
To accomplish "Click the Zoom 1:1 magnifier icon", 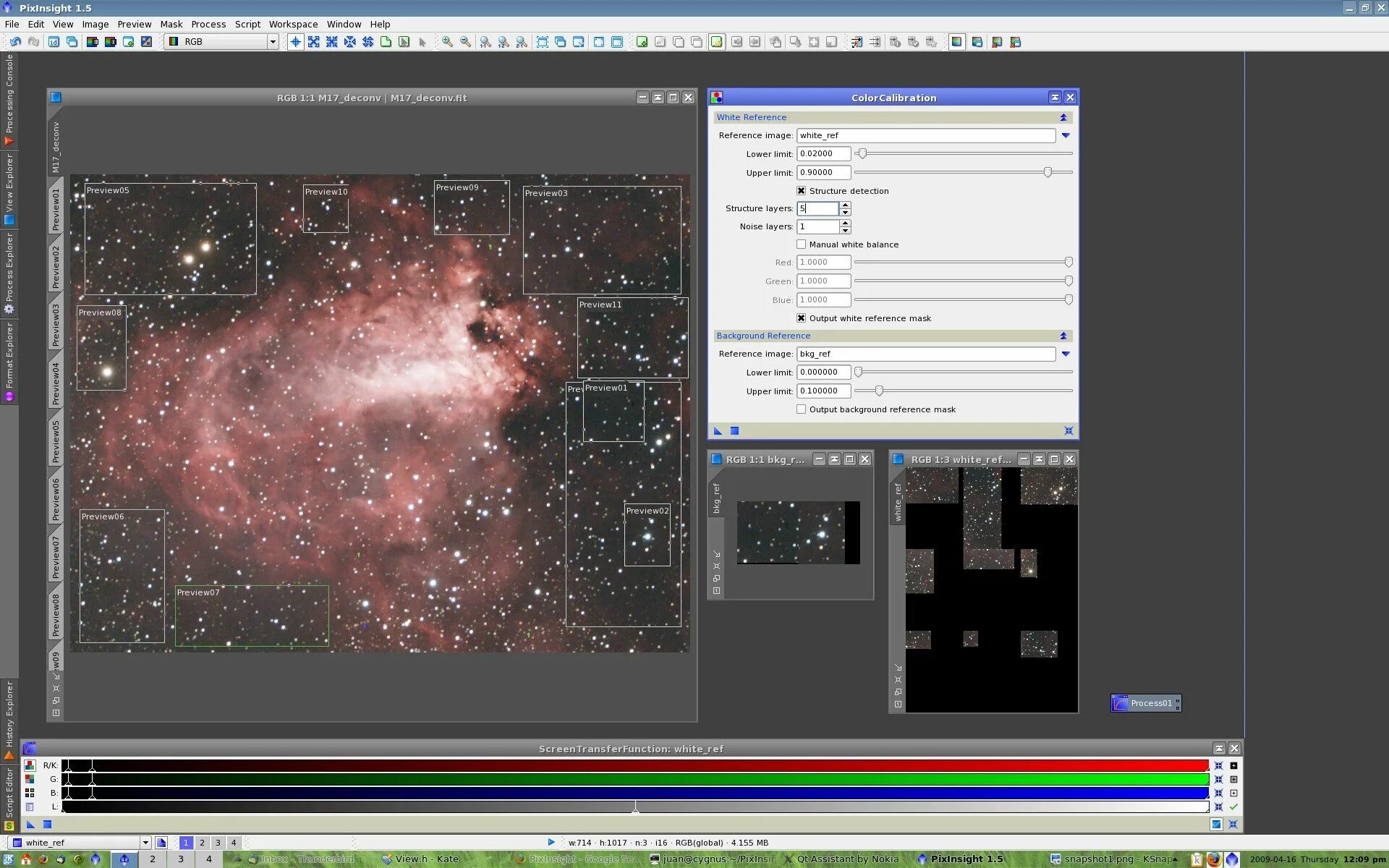I will tap(485, 42).
